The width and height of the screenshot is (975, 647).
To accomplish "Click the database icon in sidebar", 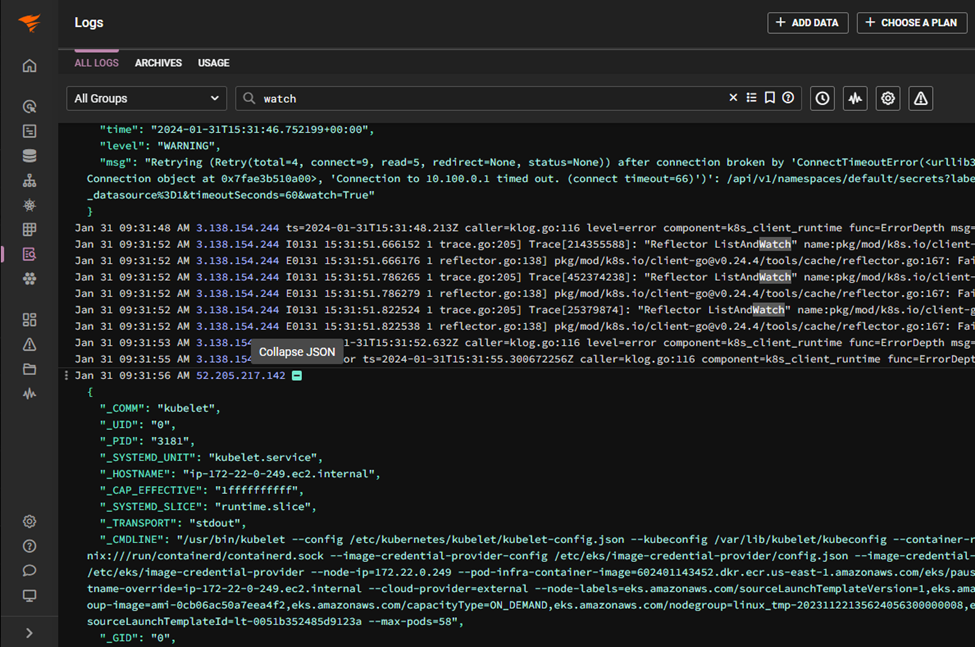I will (29, 156).
